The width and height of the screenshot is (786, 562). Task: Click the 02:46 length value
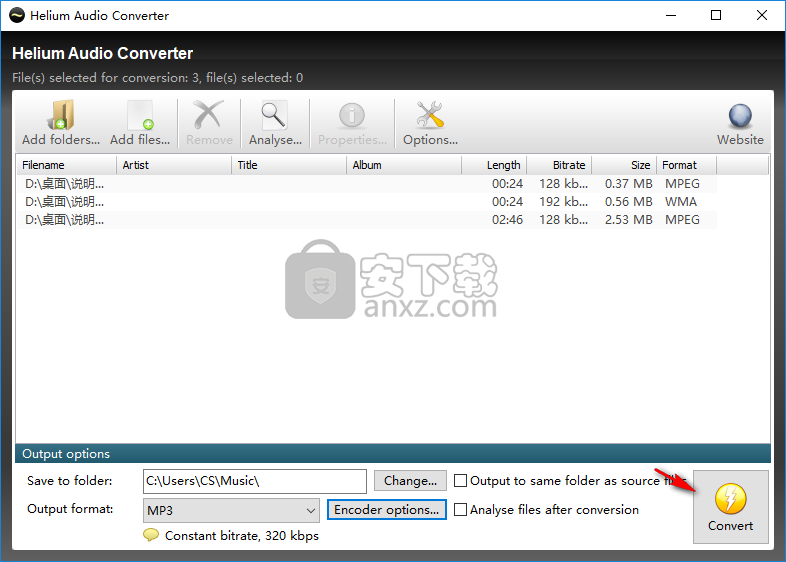coord(507,220)
